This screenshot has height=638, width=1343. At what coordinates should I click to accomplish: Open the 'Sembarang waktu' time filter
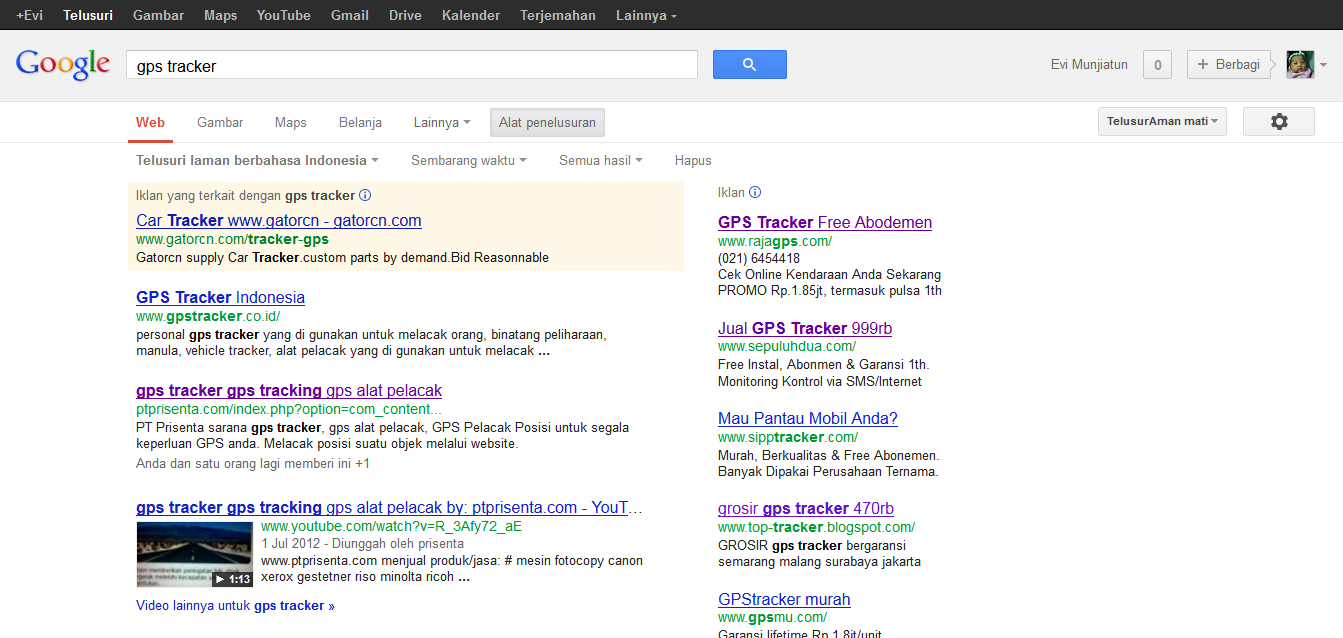[468, 160]
